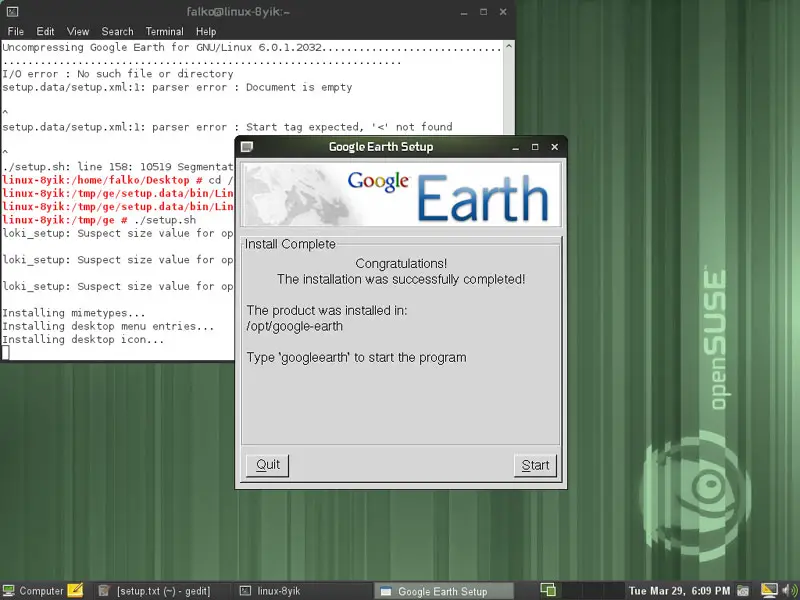Click the terminal scrollbar up arrow
Image resolution: width=800 pixels, height=600 pixels.
pyautogui.click(x=509, y=46)
